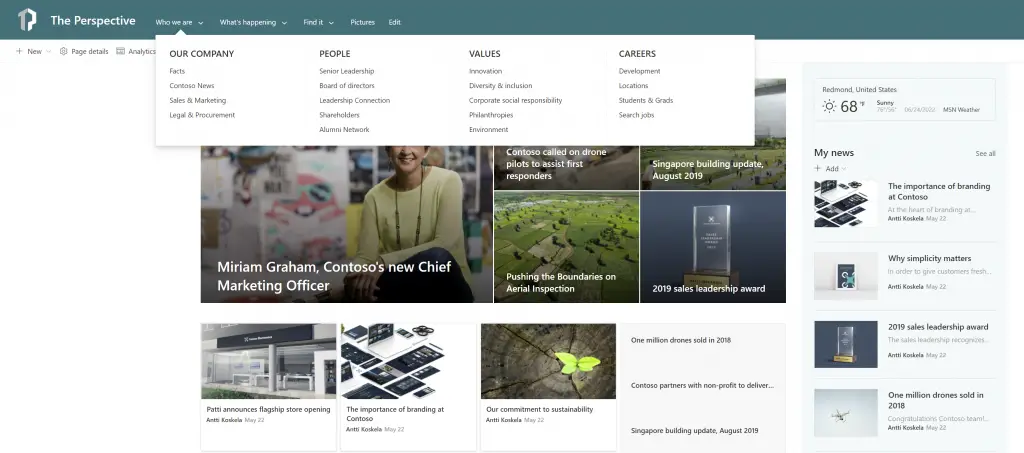
Task: Go to Search jobs under Careers
Action: tap(636, 115)
